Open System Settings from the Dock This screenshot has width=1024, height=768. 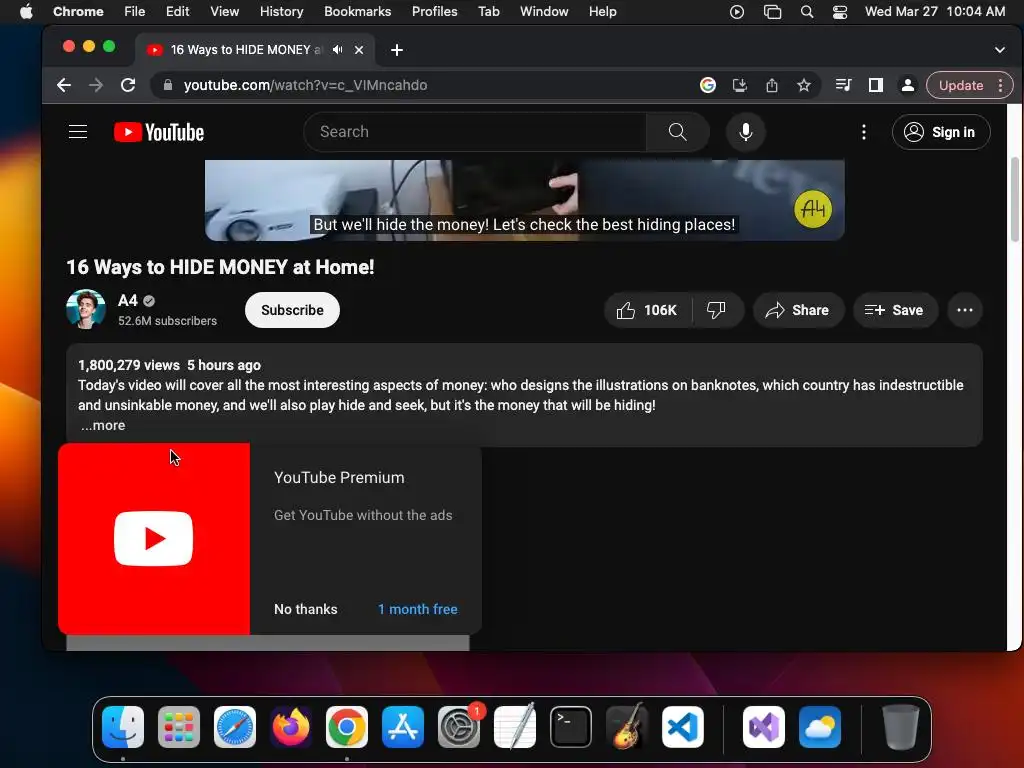coord(458,727)
